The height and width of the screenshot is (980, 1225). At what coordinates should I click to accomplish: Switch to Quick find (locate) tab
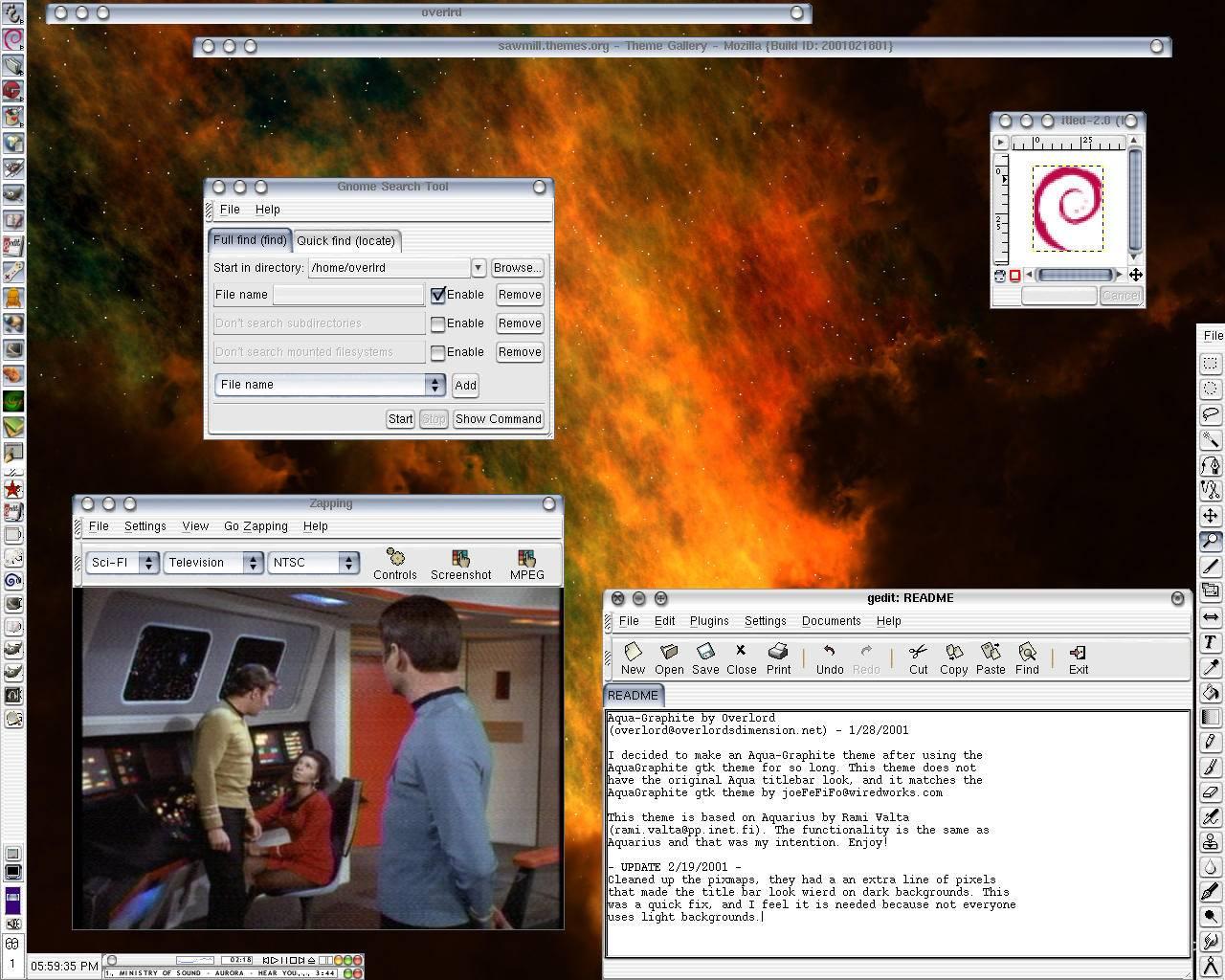[345, 241]
